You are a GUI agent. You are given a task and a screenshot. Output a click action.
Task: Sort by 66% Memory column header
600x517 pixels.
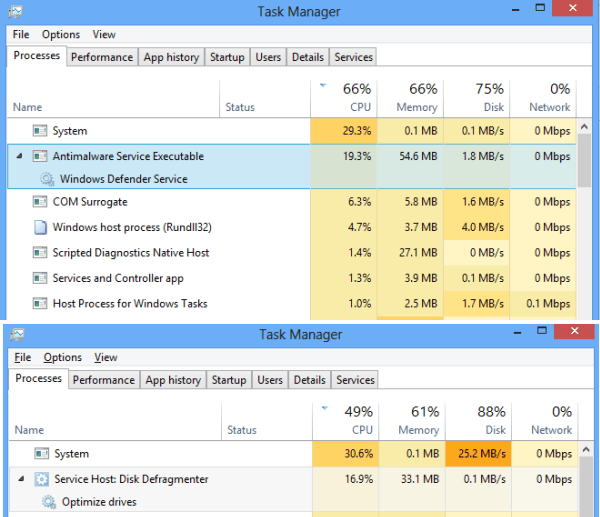pyautogui.click(x=410, y=99)
